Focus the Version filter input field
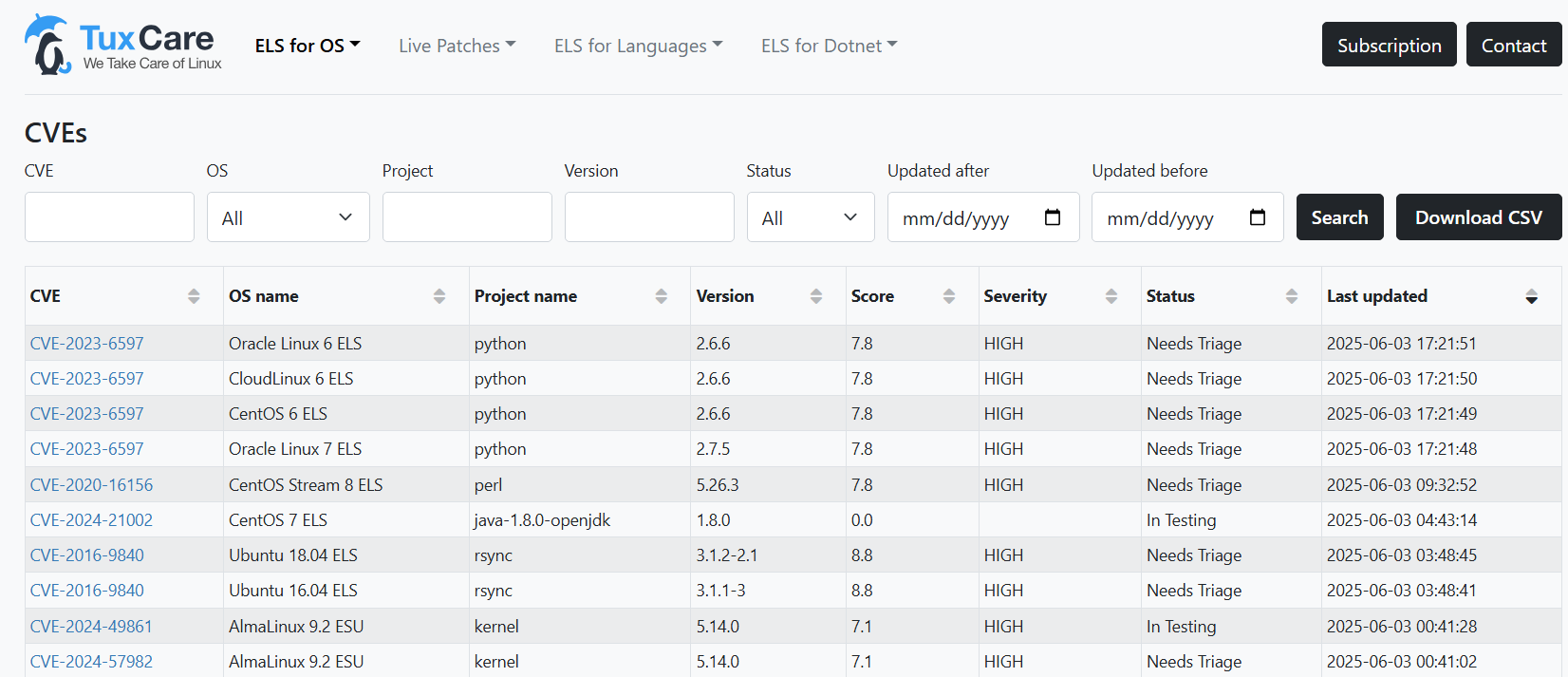The height and width of the screenshot is (677, 1568). tap(649, 217)
